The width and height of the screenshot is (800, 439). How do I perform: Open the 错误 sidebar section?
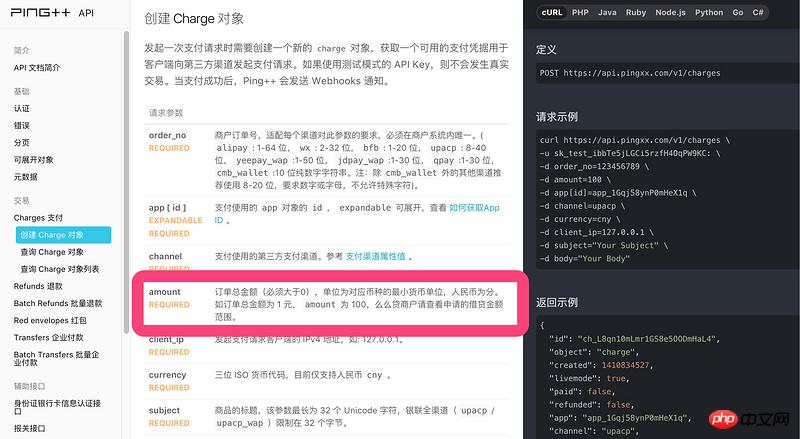click(21, 126)
